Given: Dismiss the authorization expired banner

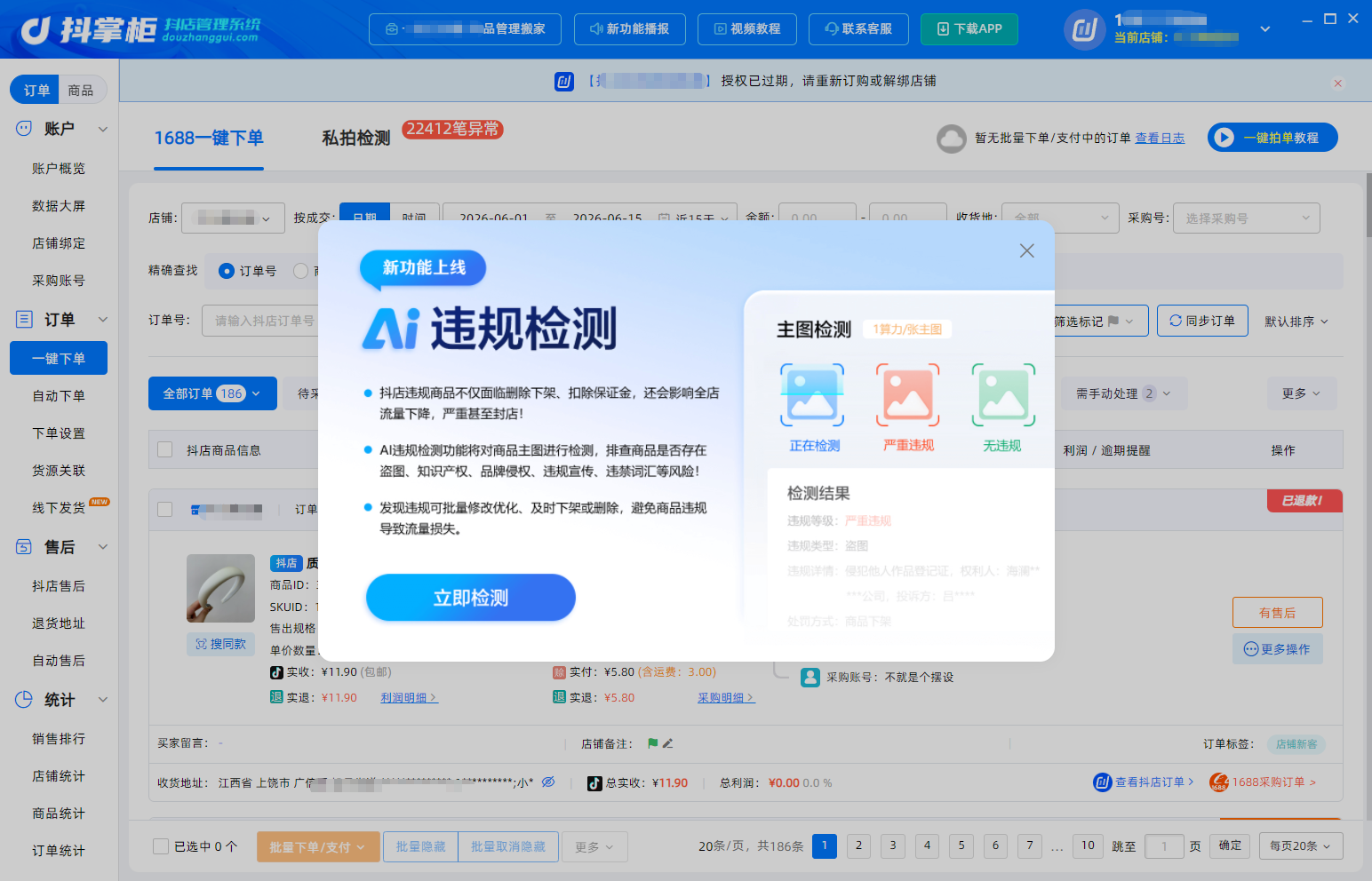Looking at the screenshot, I should point(1337,83).
